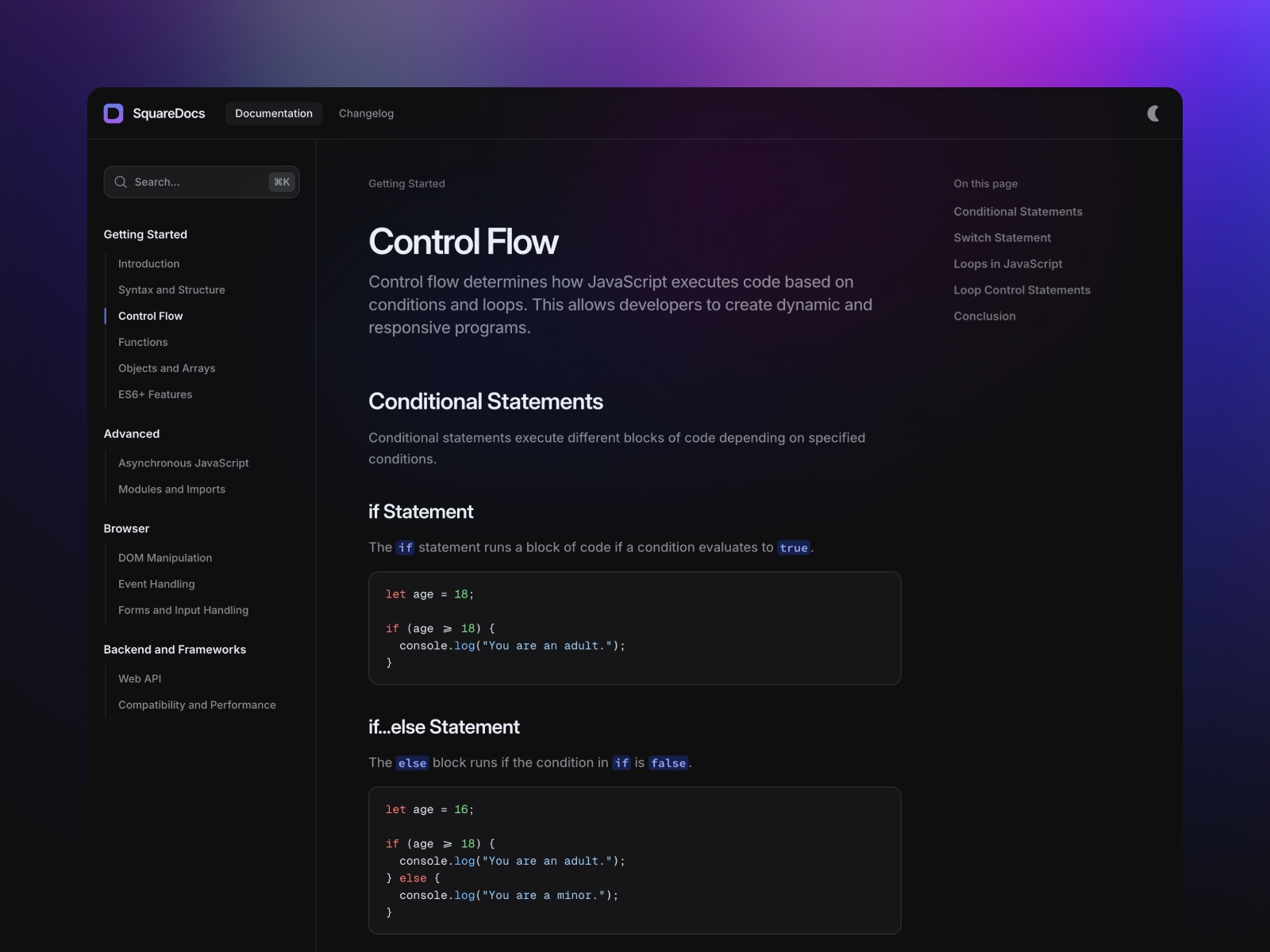This screenshot has width=1270, height=952.
Task: Click the search magnifier icon
Action: click(x=121, y=182)
